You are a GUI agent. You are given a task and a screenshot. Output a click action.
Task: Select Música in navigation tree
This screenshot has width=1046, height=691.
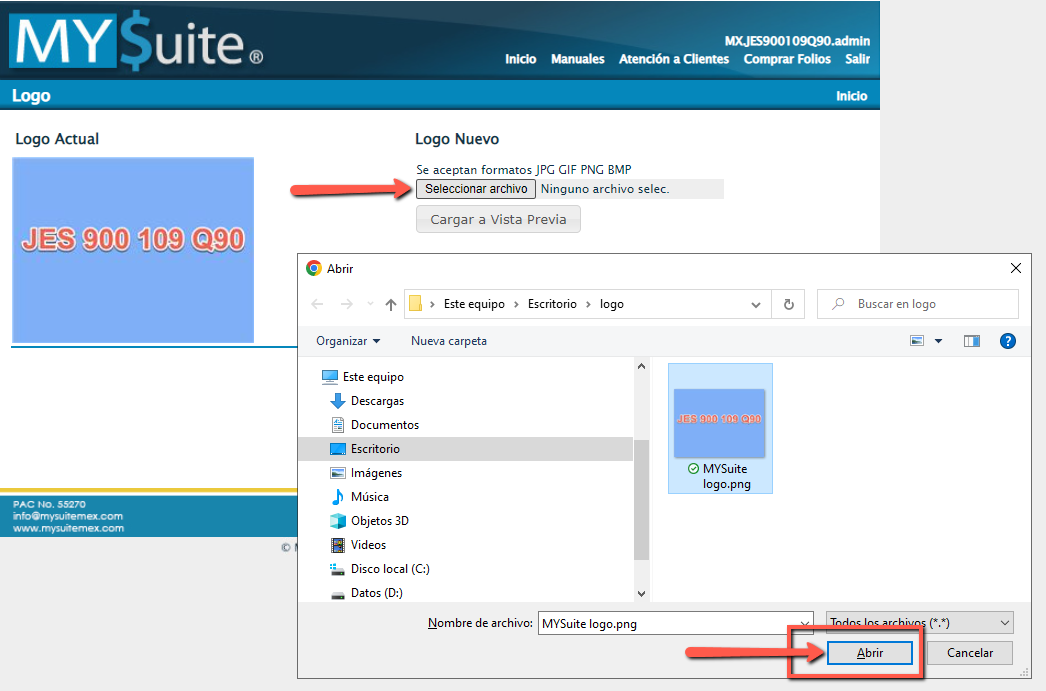pyautogui.click(x=370, y=497)
